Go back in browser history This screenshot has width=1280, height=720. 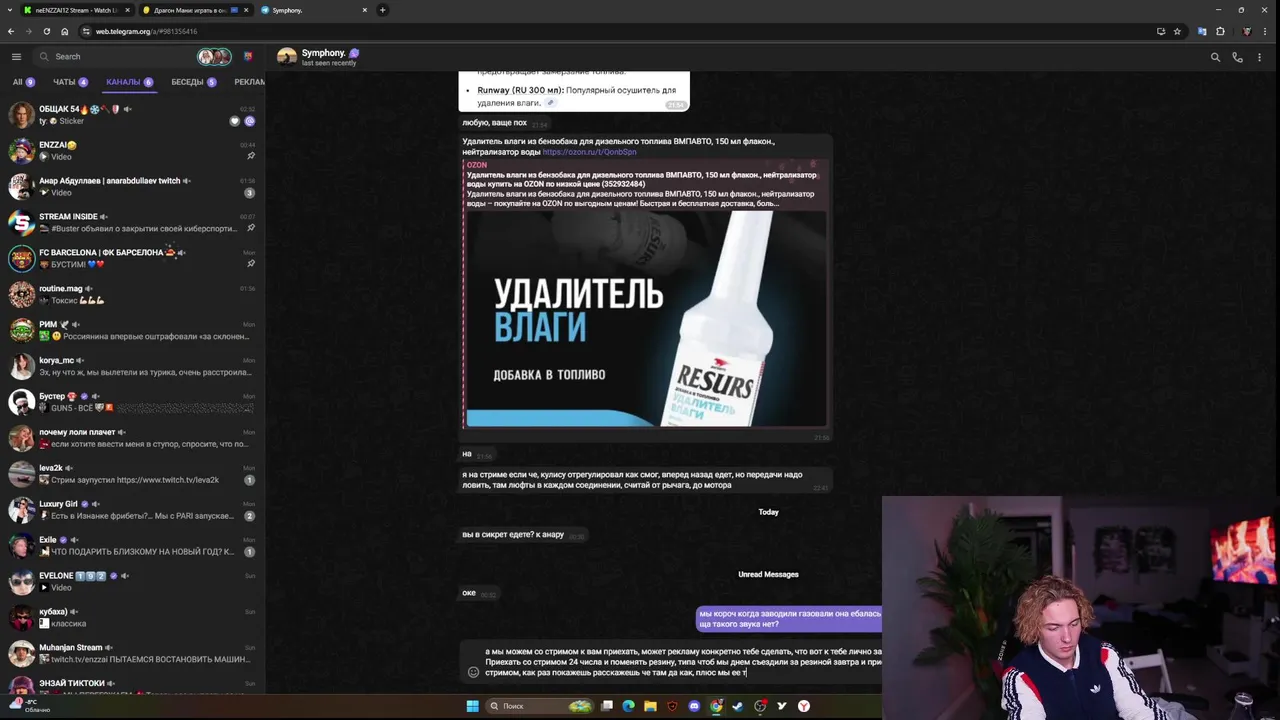click(x=11, y=31)
